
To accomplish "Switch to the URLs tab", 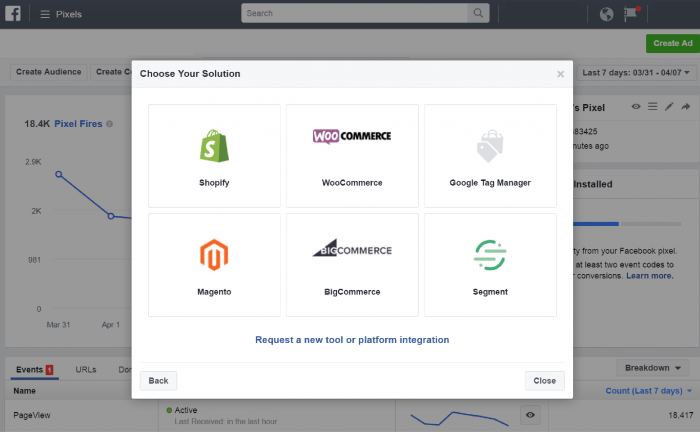I will (86, 370).
